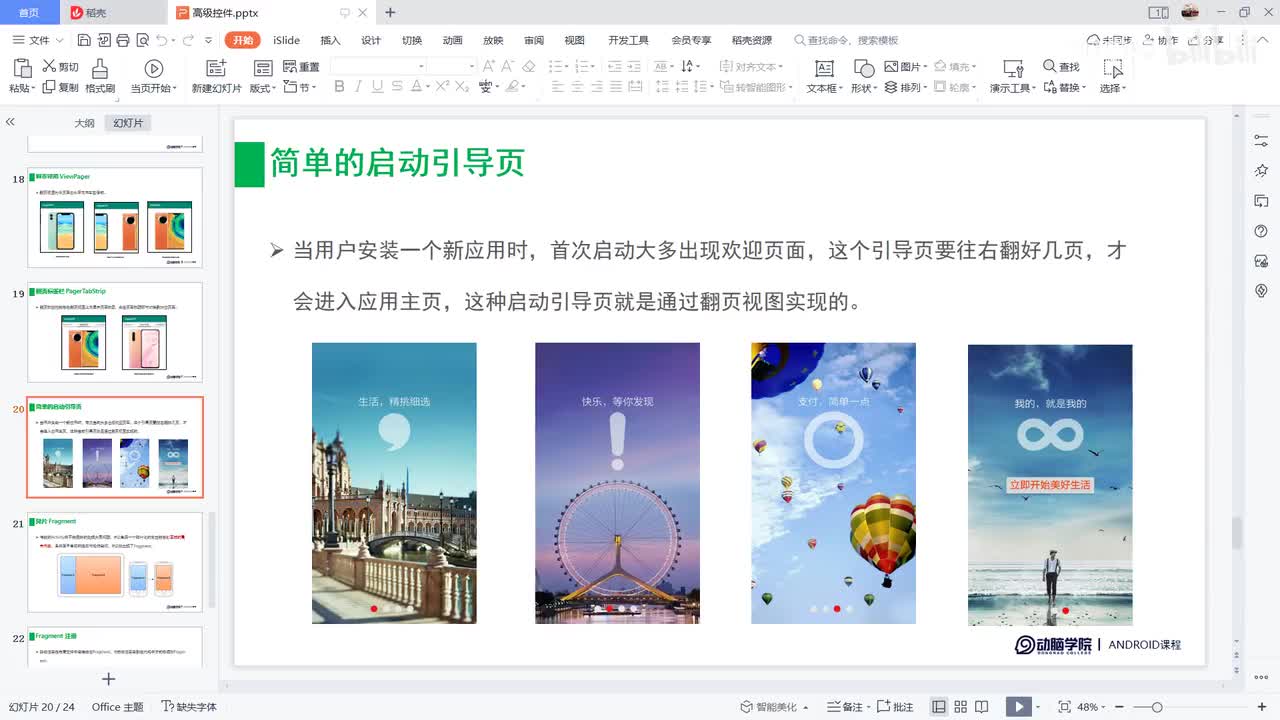The width and height of the screenshot is (1280, 720).
Task: Start slideshow from status bar play button
Action: [x=1018, y=707]
